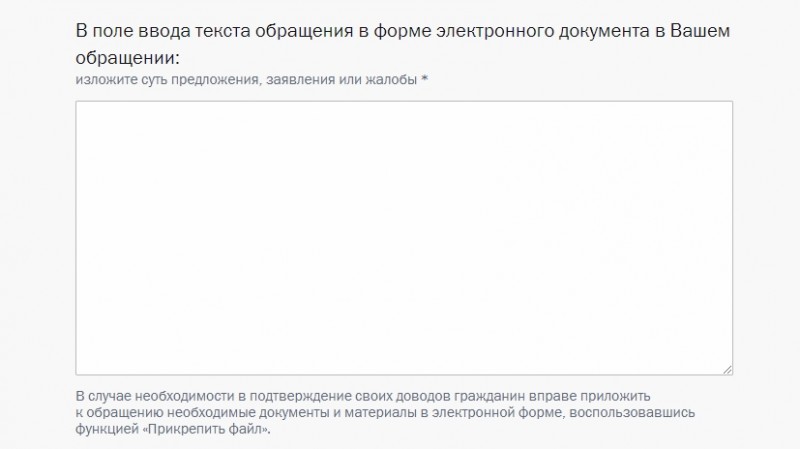Click the «Прикрепить файл» text in hint
Image resolution: width=800 pixels, height=449 pixels.
(205, 429)
